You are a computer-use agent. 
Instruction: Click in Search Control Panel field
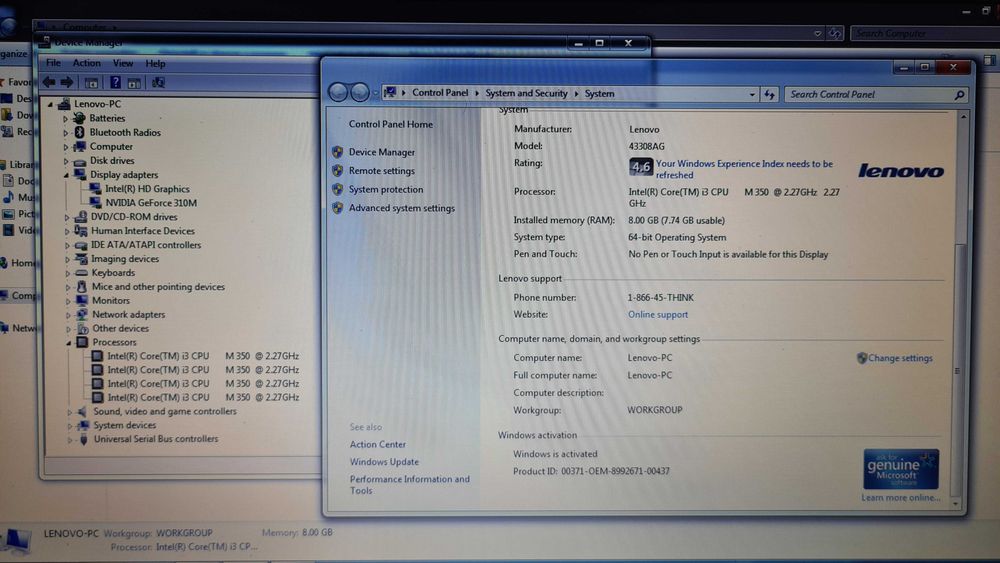pyautogui.click(x=867, y=94)
